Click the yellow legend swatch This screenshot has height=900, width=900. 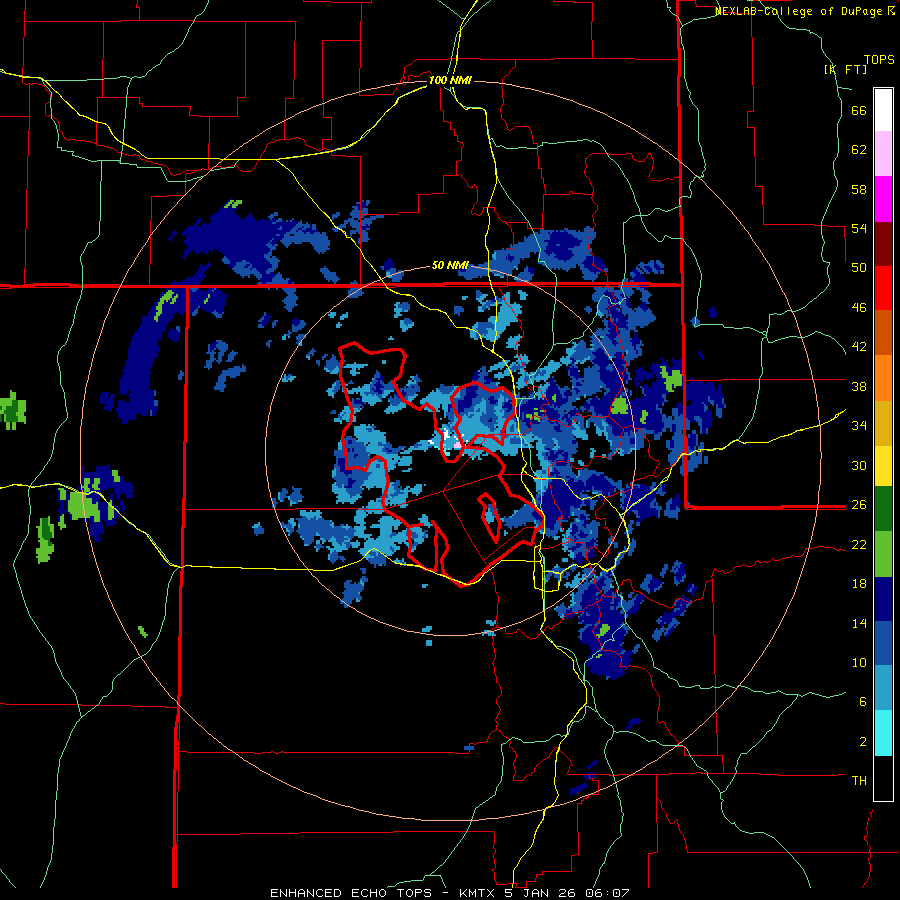(883, 467)
